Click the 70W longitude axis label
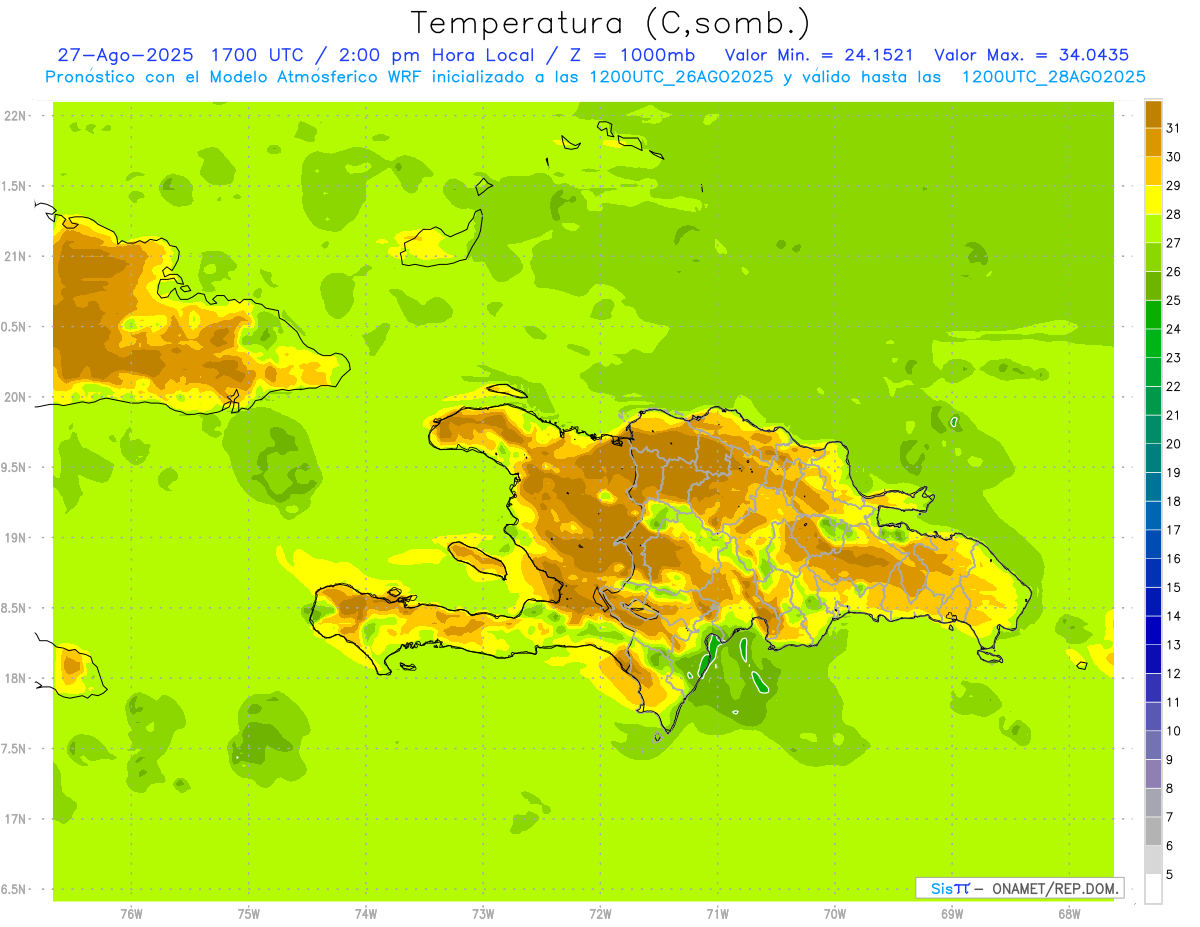The width and height of the screenshot is (1200, 927). [x=835, y=914]
